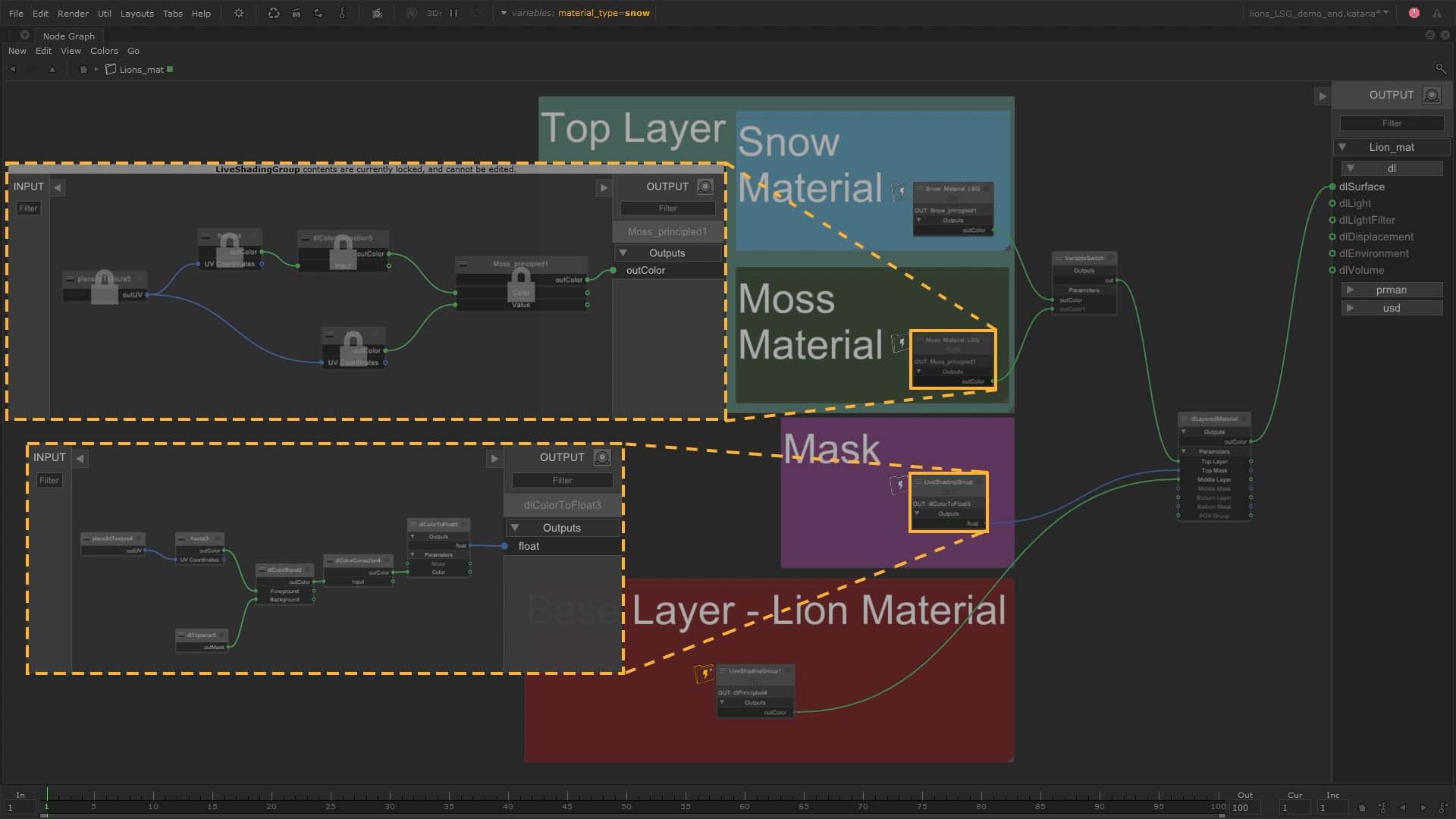The width and height of the screenshot is (1456, 819).
Task: Click the Snow Material LSG node icon
Action: [899, 190]
